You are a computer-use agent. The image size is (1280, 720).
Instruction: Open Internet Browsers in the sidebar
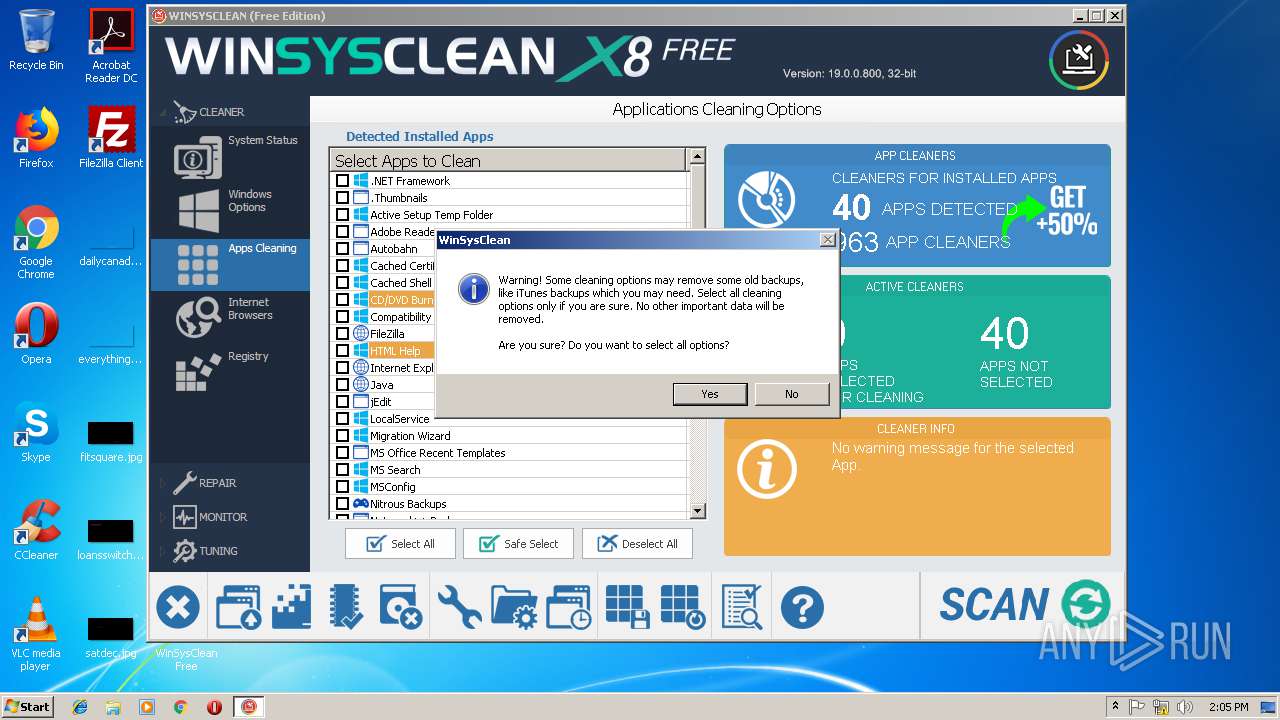[230, 316]
